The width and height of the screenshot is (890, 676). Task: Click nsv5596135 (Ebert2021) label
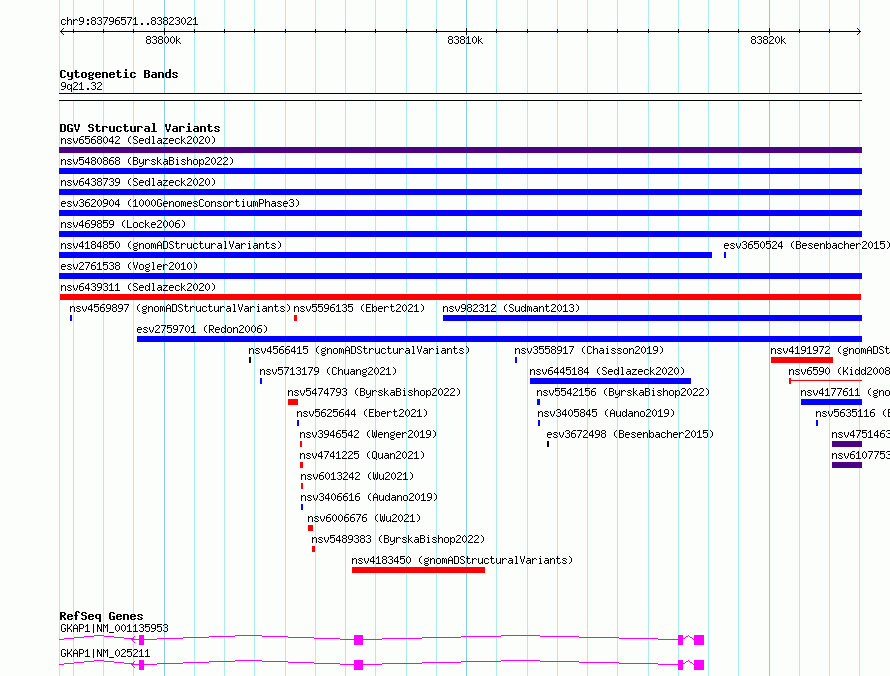pos(359,308)
